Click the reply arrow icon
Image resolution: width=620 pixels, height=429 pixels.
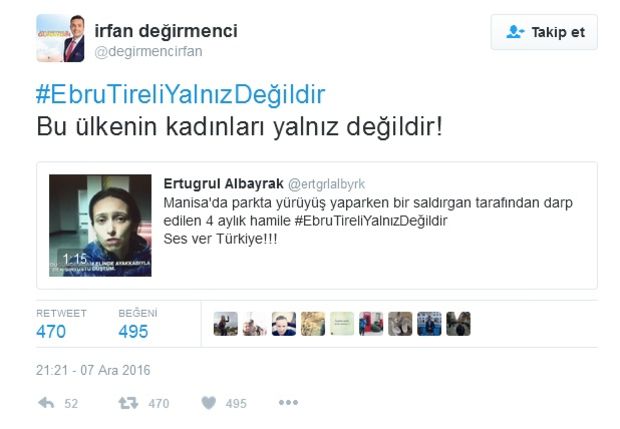(46, 403)
